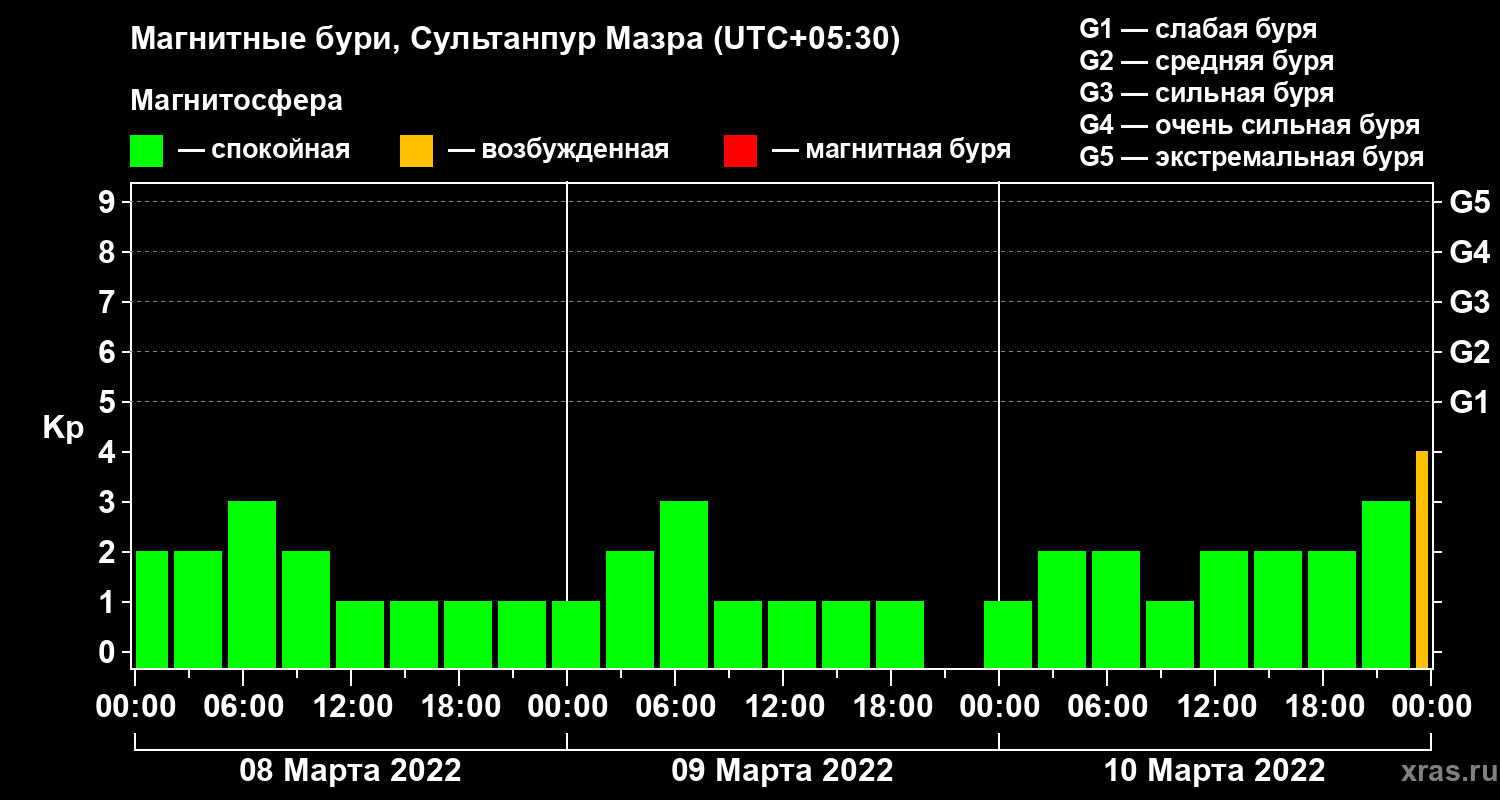Click the G4 label on right axis
The image size is (1500, 800).
pos(1469,252)
